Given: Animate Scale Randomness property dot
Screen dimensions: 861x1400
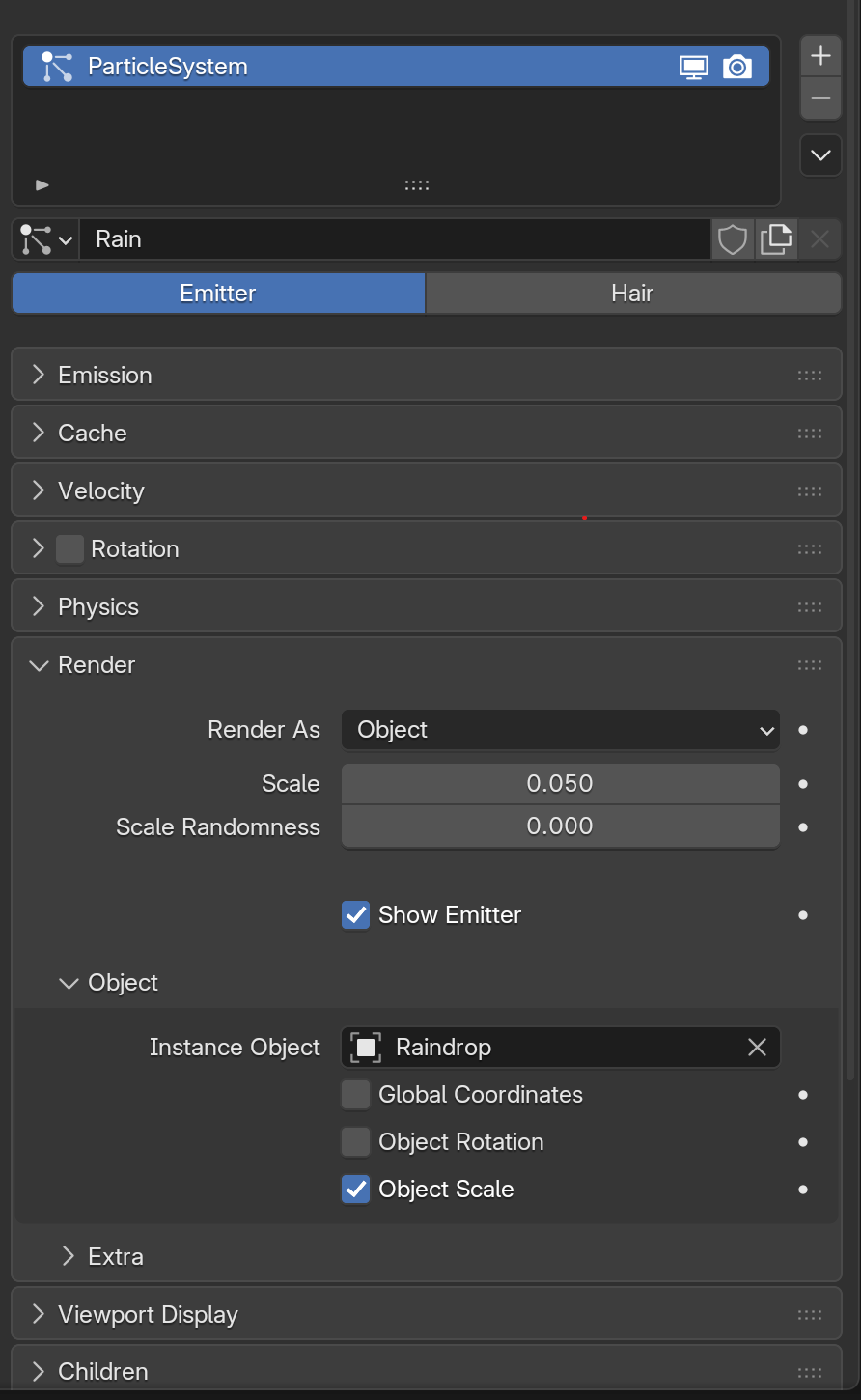Looking at the screenshot, I should pos(803,827).
